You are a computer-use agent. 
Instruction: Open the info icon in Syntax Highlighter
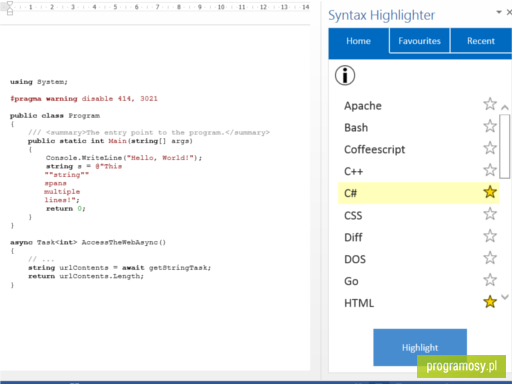(345, 75)
